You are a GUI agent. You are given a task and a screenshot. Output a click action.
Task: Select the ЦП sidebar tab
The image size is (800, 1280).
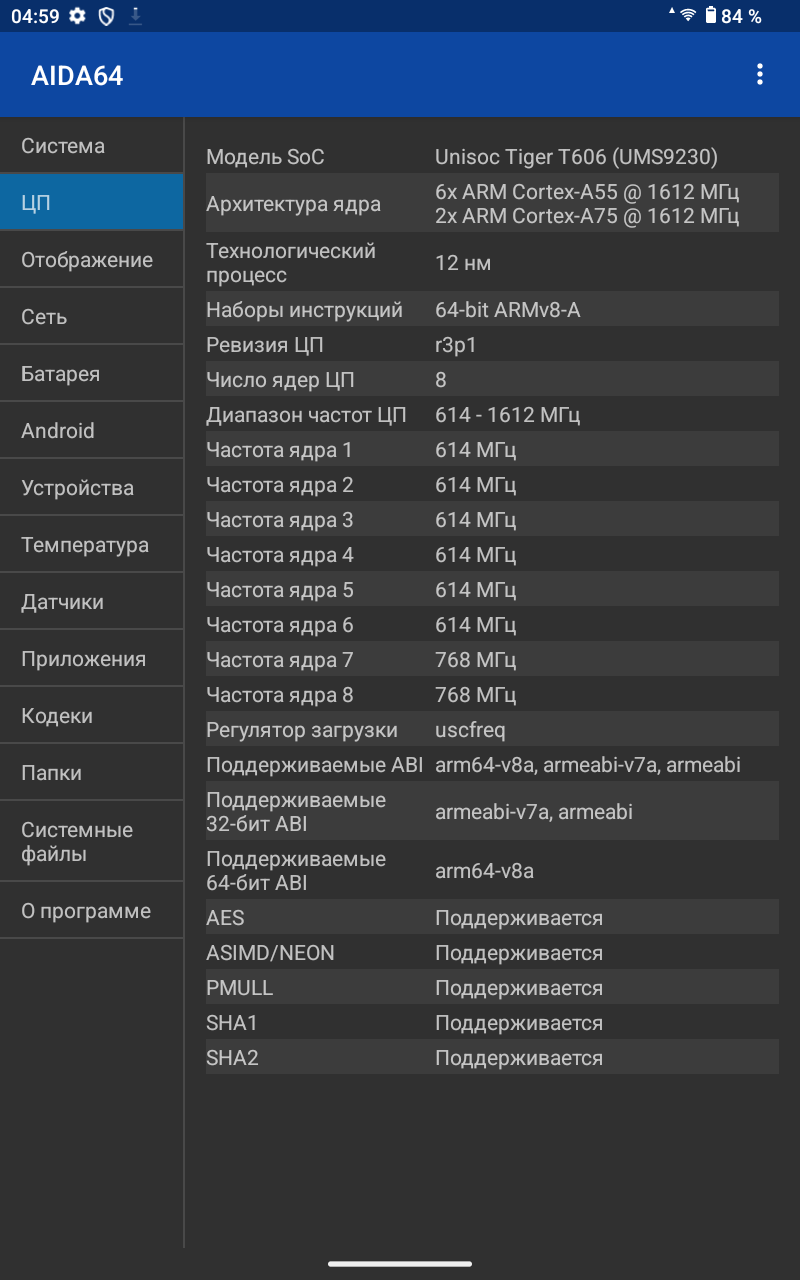[x=91, y=203]
